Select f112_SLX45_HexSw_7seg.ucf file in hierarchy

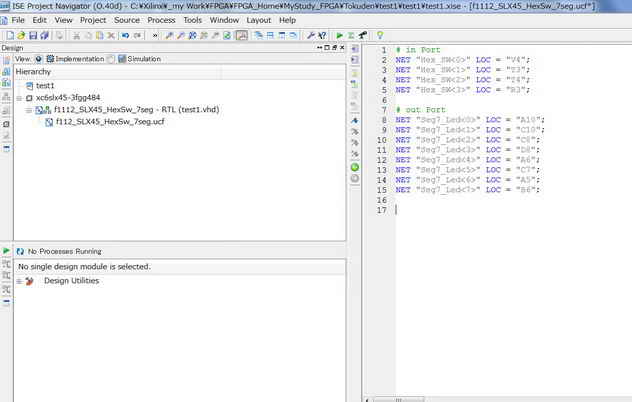(110, 122)
